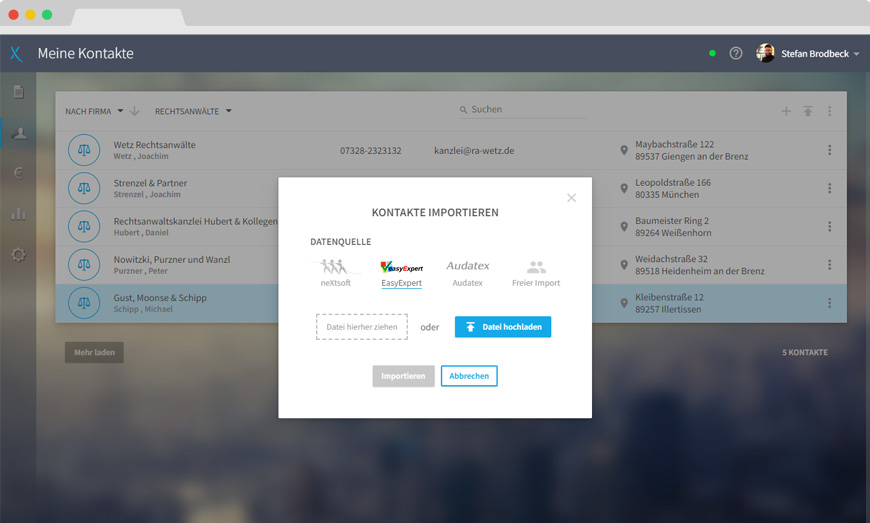Click the macOS green fullscreen window button
The image size is (870, 523).
[47, 15]
